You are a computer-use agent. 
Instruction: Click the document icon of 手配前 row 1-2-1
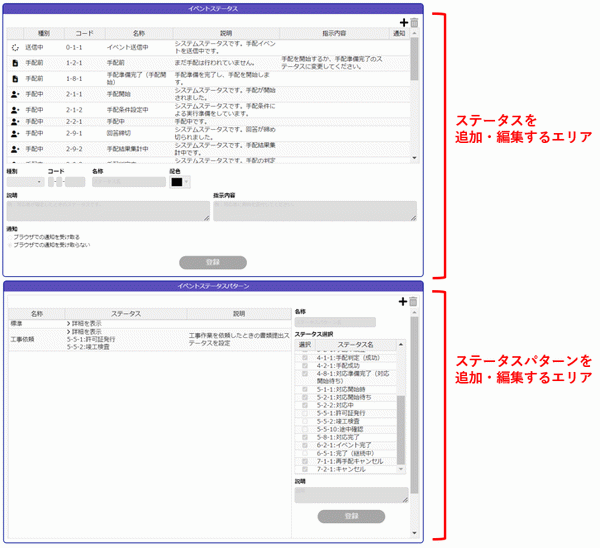point(14,62)
